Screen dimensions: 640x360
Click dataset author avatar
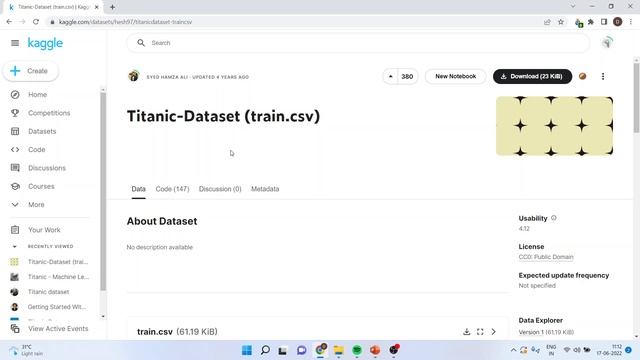click(x=133, y=76)
